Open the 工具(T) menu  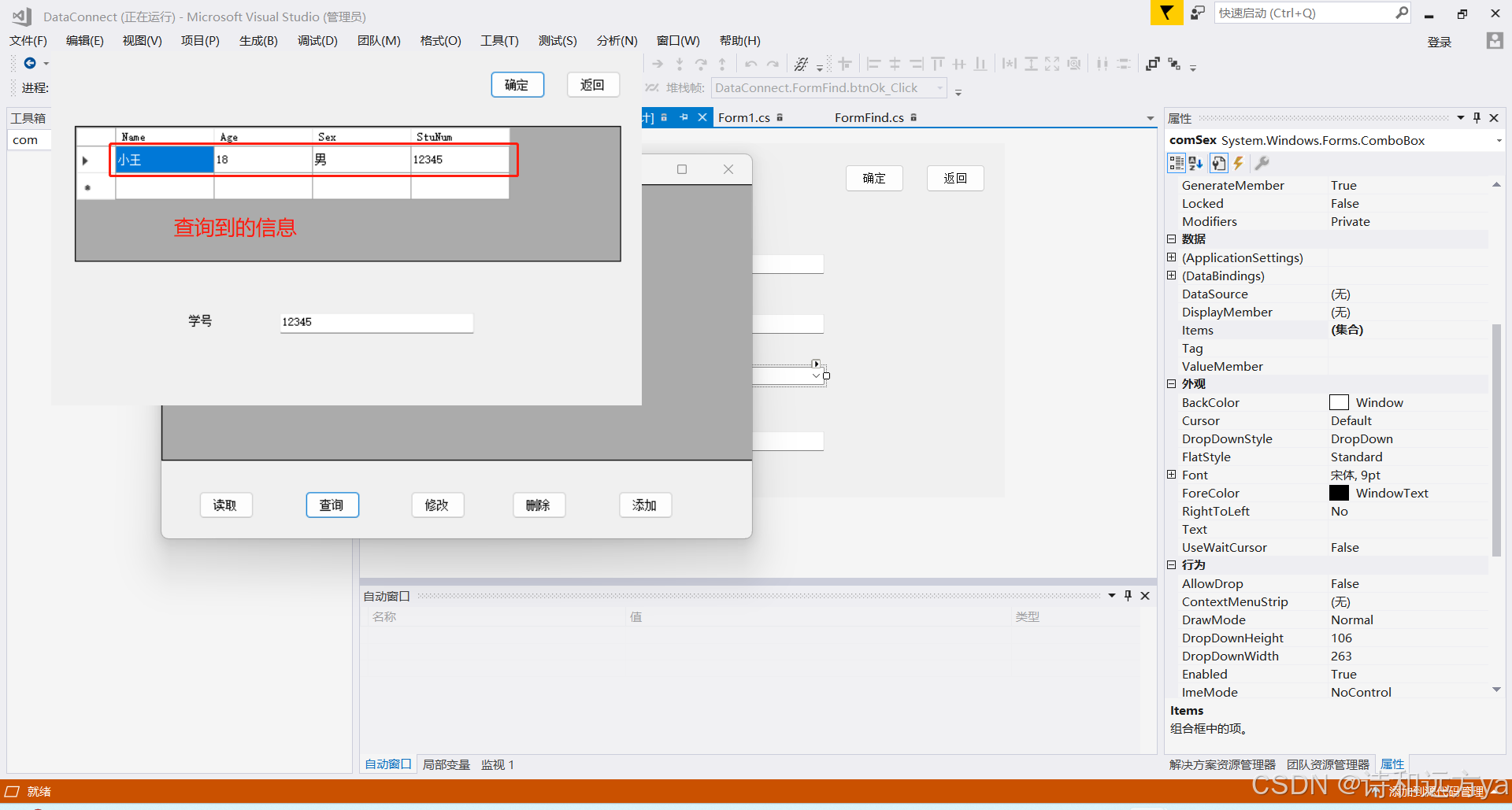[499, 41]
